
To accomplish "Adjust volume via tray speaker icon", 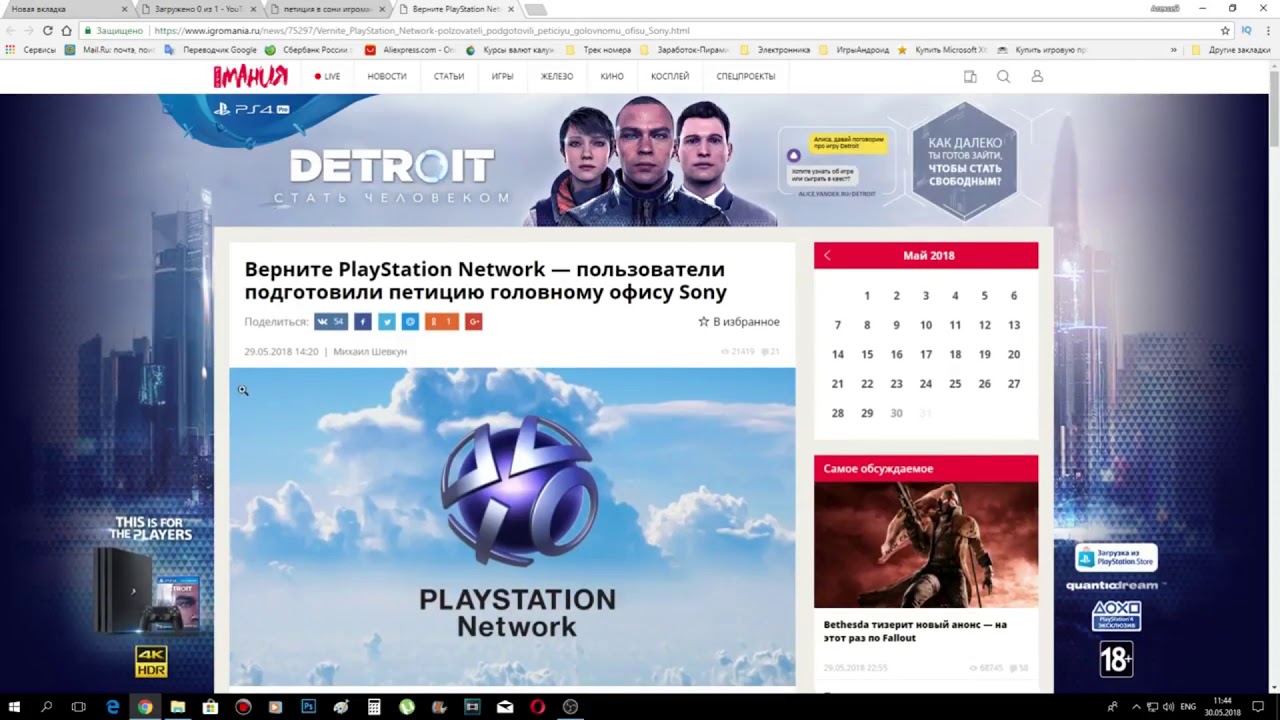I will (x=1168, y=707).
